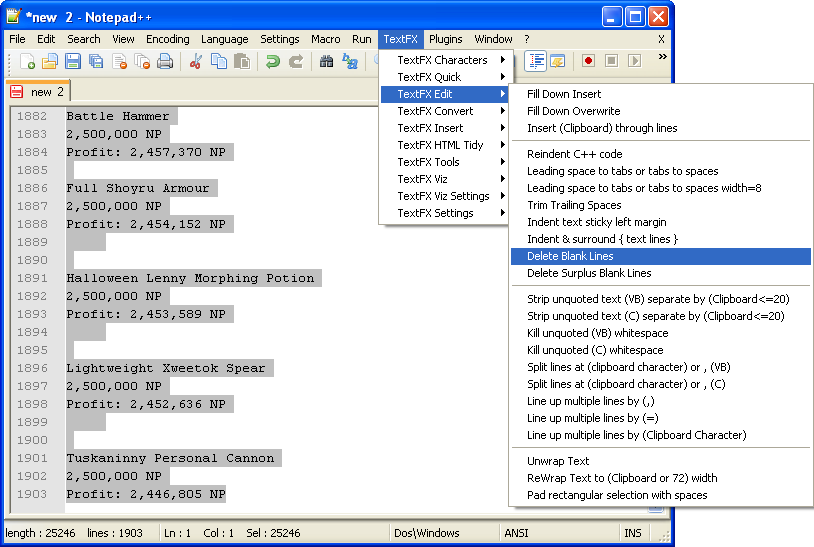
Task: Undo with the green arrow icon
Action: coord(273,61)
